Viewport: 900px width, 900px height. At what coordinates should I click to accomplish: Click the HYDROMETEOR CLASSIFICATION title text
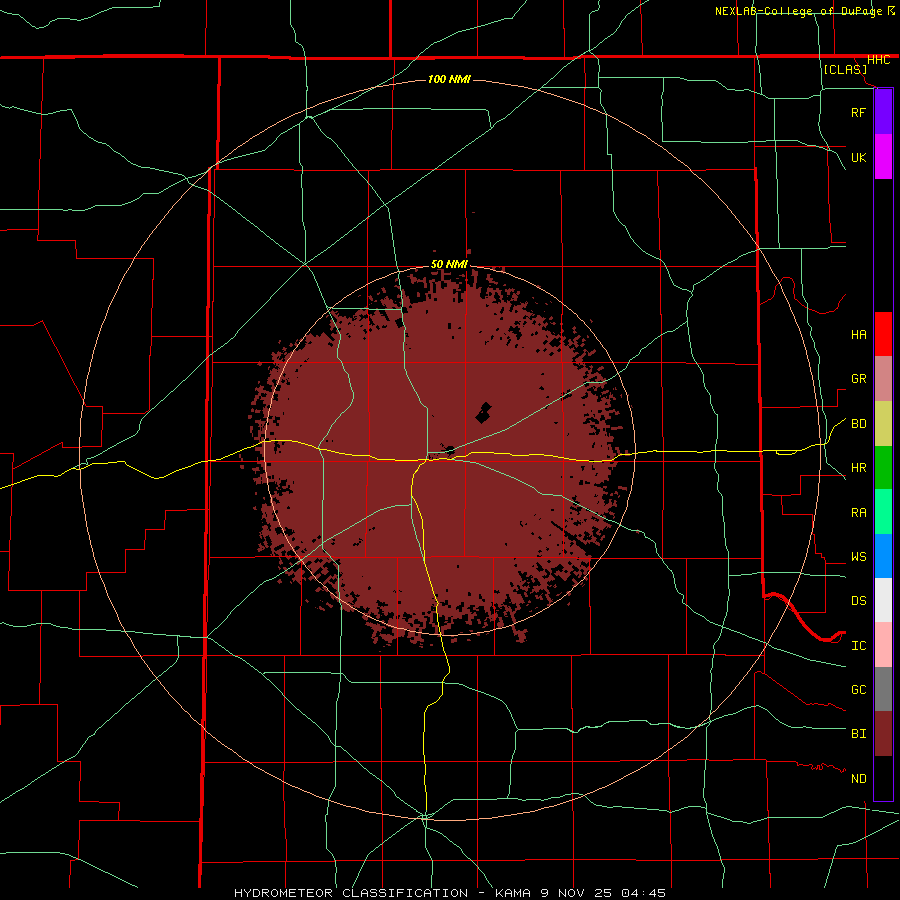(351, 893)
